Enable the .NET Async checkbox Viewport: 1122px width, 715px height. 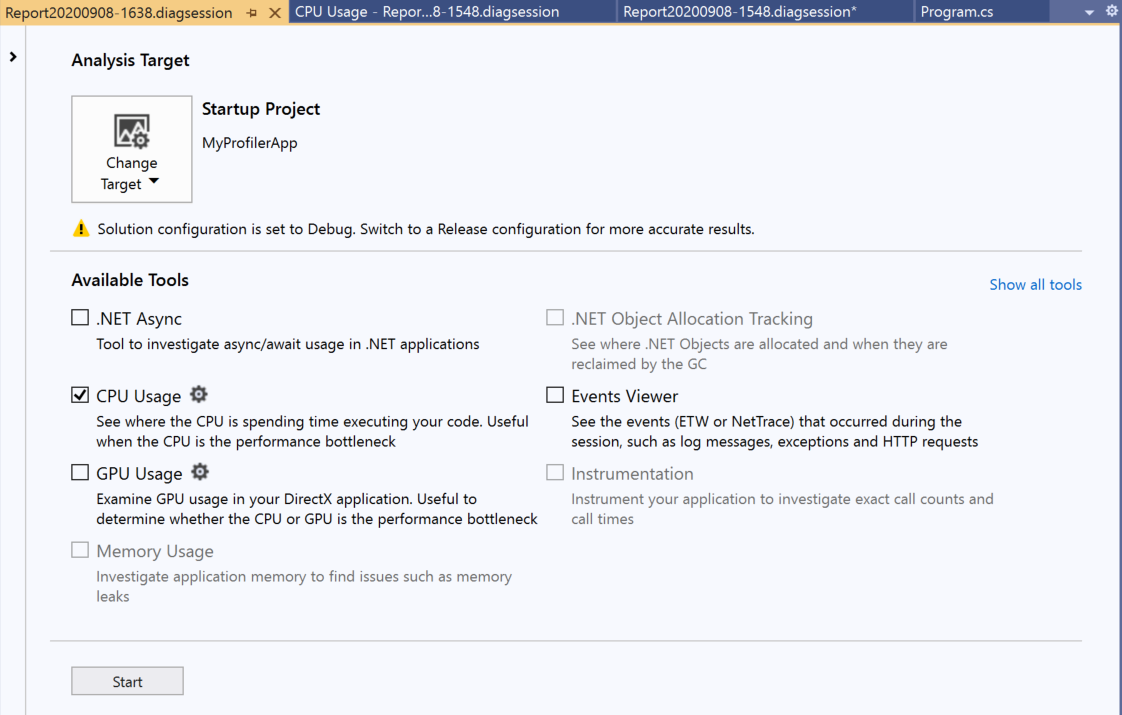(x=80, y=318)
